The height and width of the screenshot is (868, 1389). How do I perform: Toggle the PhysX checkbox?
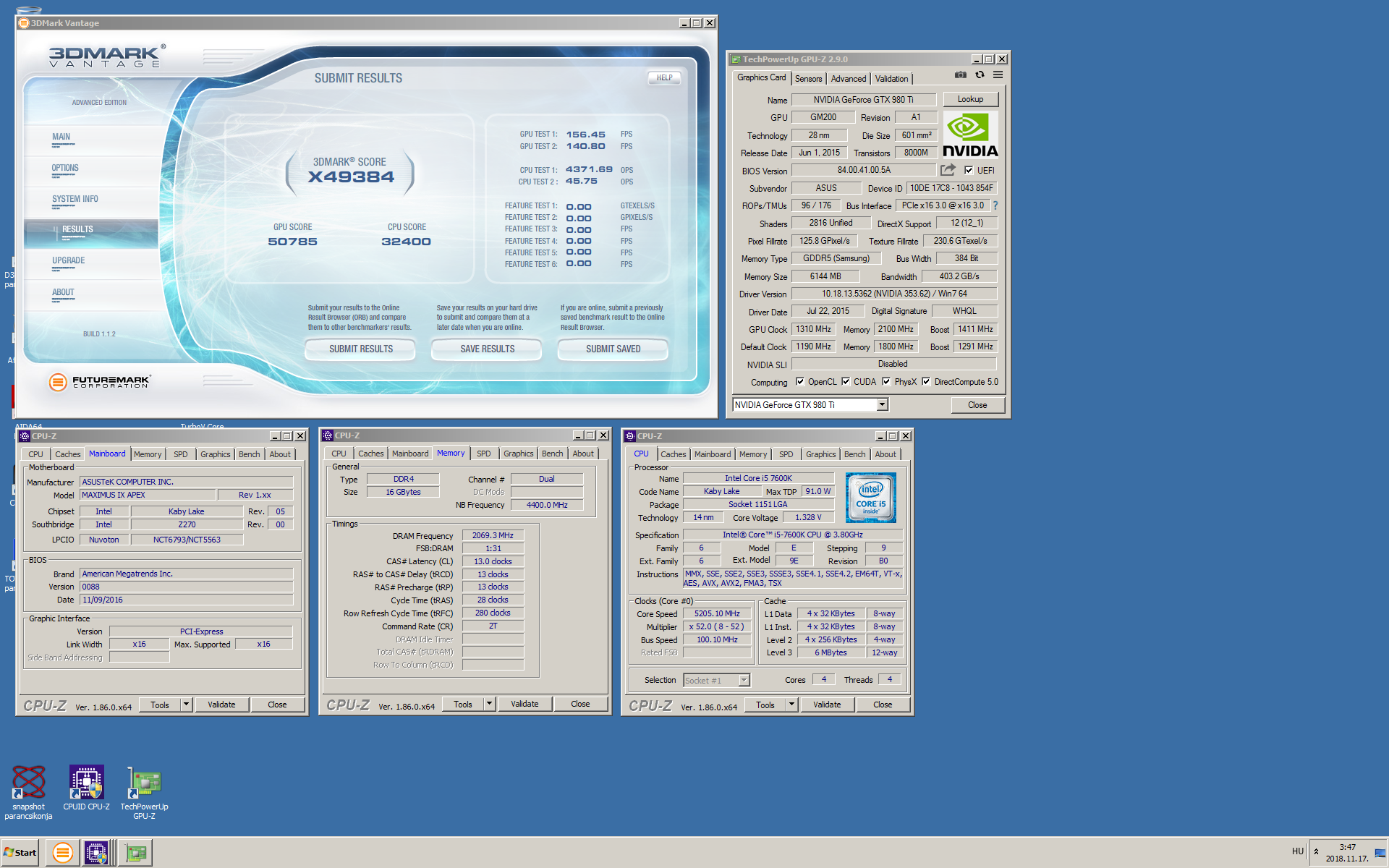click(886, 381)
